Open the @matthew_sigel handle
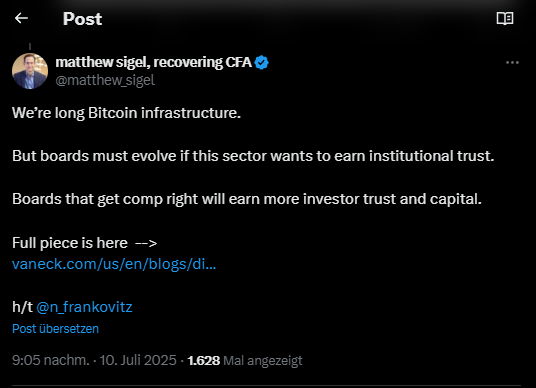Screen dimensions: 536x388 coord(105,80)
